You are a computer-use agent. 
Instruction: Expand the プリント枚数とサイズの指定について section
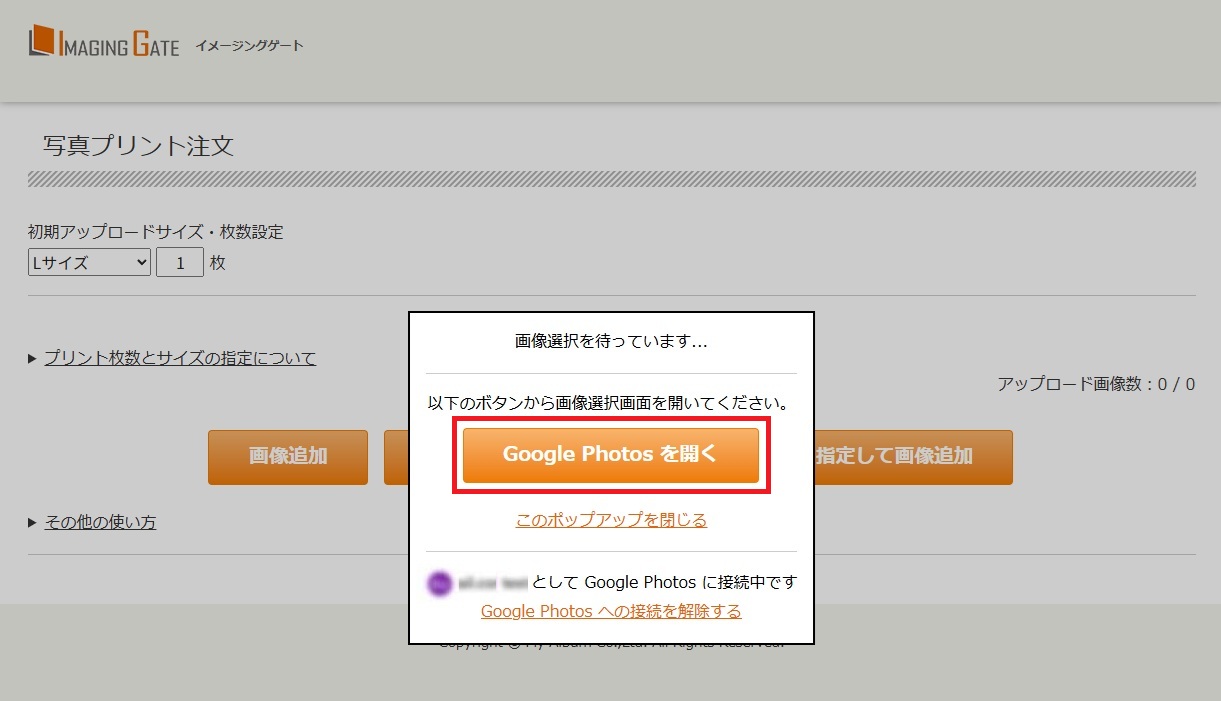(180, 357)
